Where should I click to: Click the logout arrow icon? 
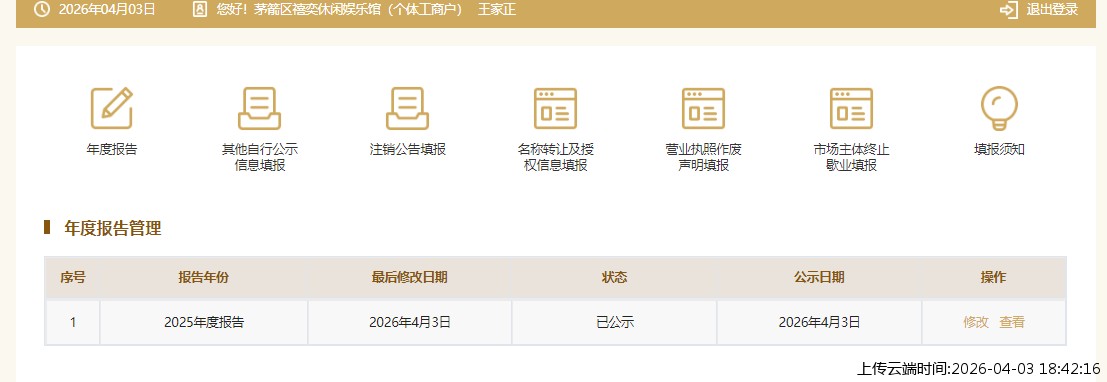pyautogui.click(x=1009, y=10)
